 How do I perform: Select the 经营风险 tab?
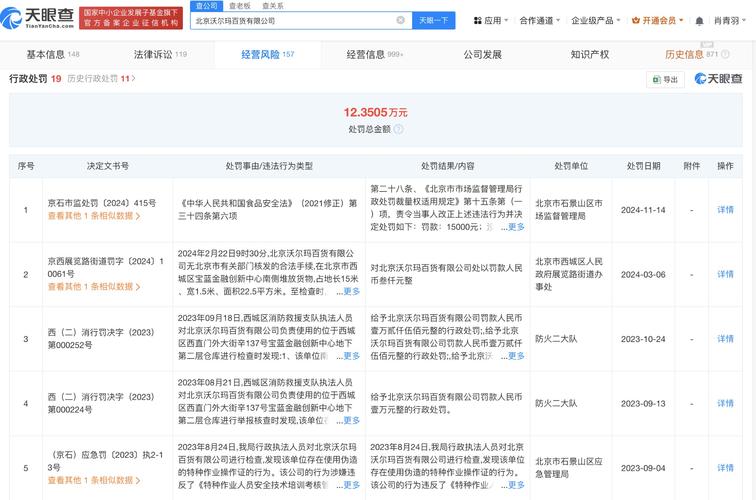[268, 54]
